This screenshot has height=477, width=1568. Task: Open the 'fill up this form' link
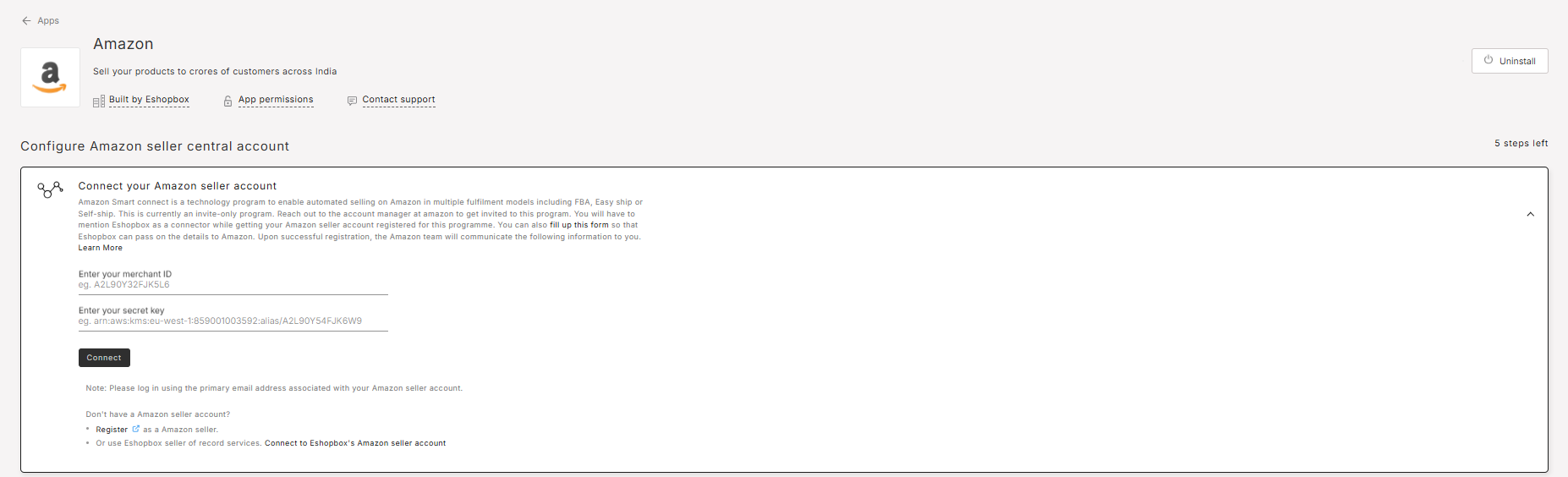[578, 225]
